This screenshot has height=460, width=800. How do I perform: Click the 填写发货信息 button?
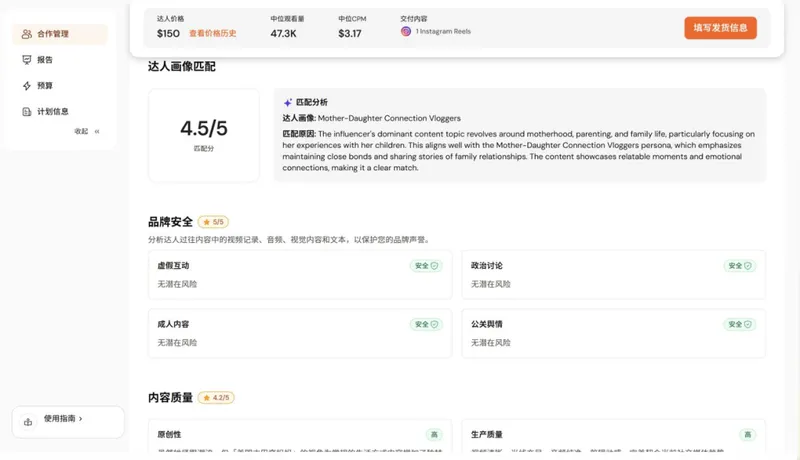click(720, 28)
